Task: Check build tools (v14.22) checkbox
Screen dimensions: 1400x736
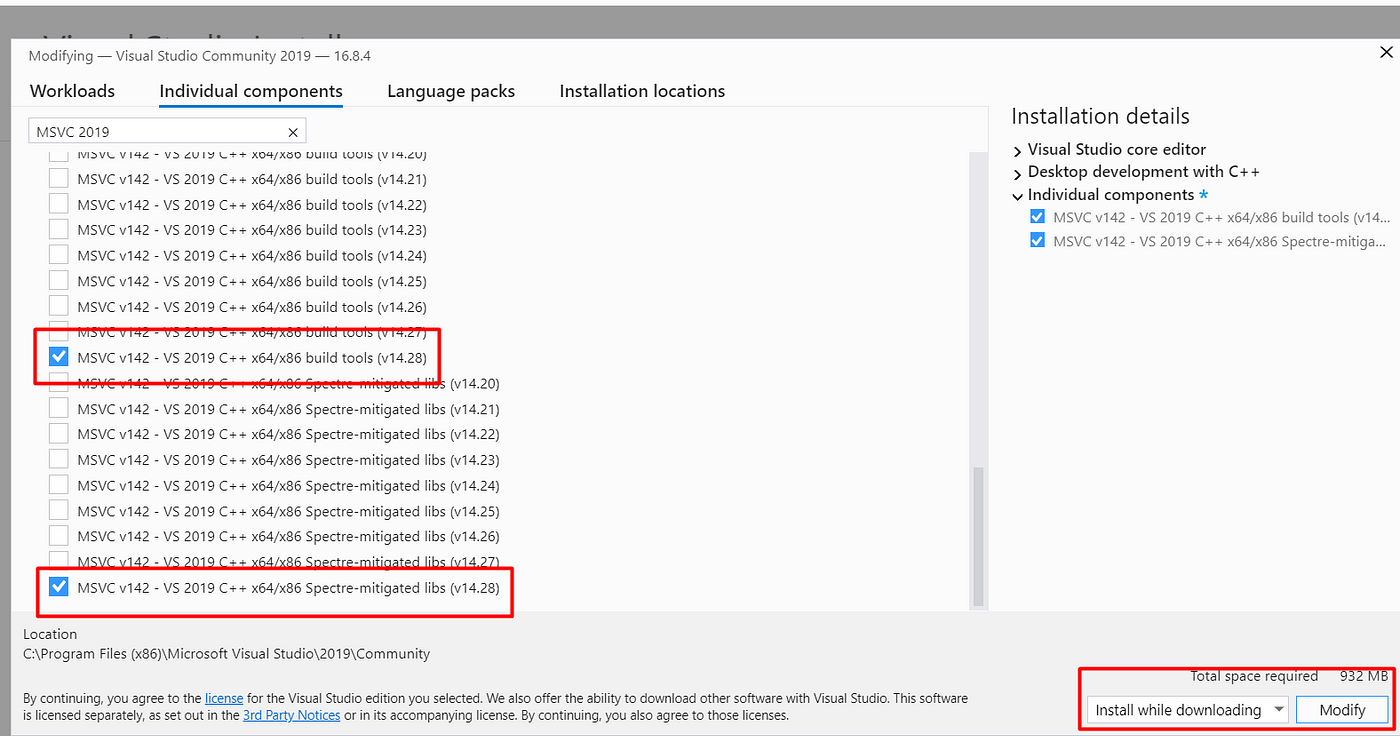Action: coord(59,204)
